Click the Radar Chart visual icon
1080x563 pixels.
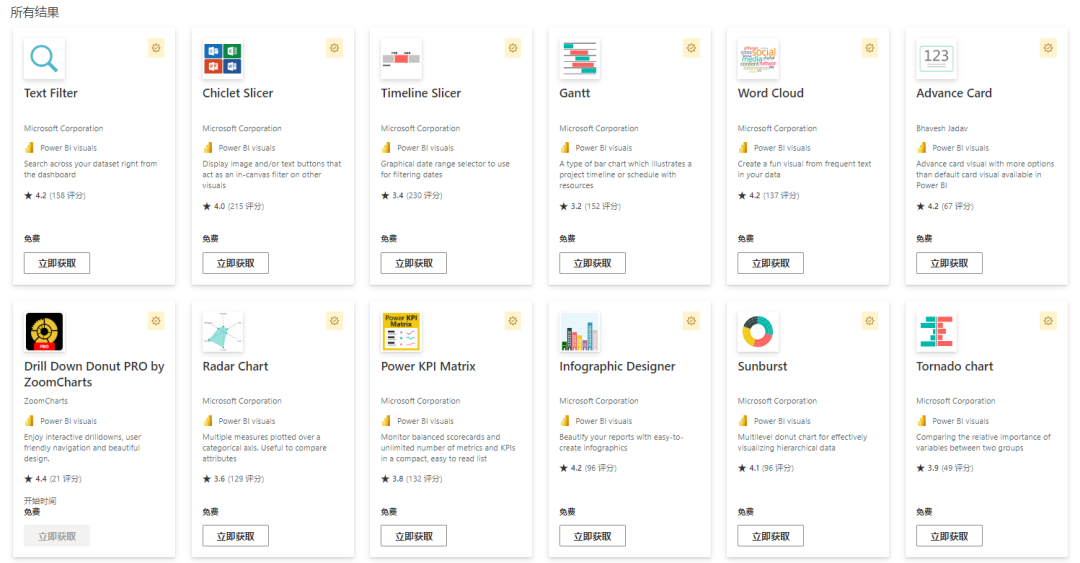222,331
